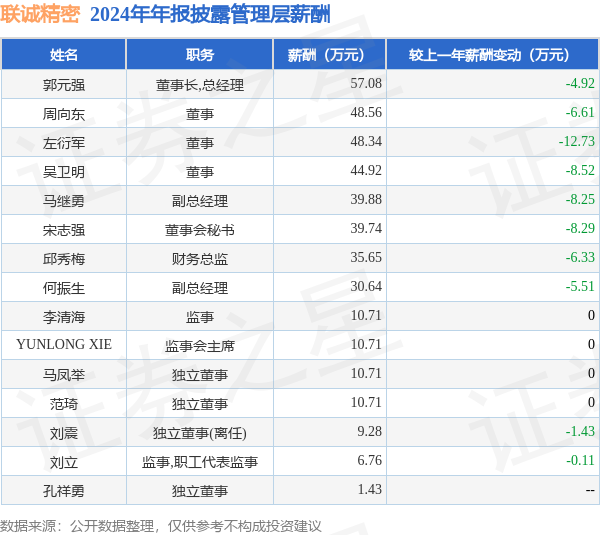
Task: Click 马凤举's salary value 10.71
Action: coord(366,374)
